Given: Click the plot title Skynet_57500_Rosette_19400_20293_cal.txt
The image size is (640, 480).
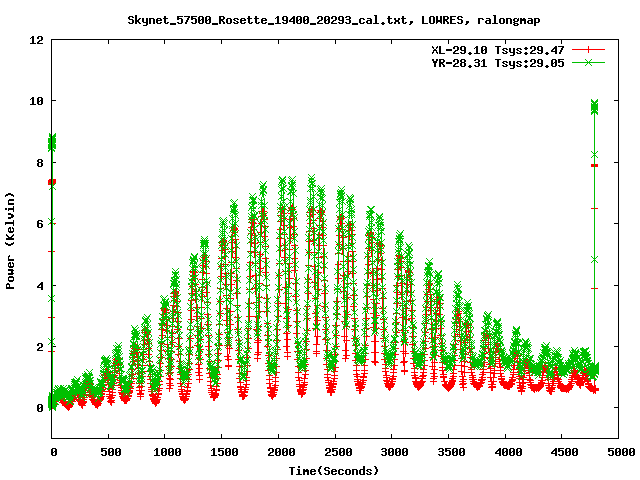Looking at the screenshot, I should click(x=267, y=20).
